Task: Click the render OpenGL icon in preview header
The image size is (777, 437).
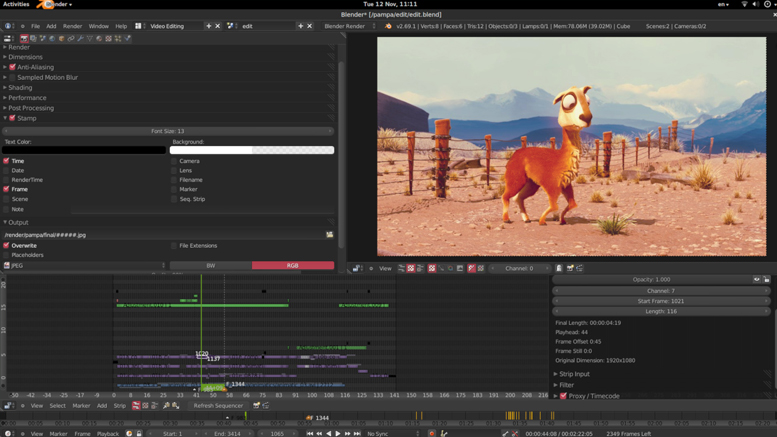Action: click(570, 268)
